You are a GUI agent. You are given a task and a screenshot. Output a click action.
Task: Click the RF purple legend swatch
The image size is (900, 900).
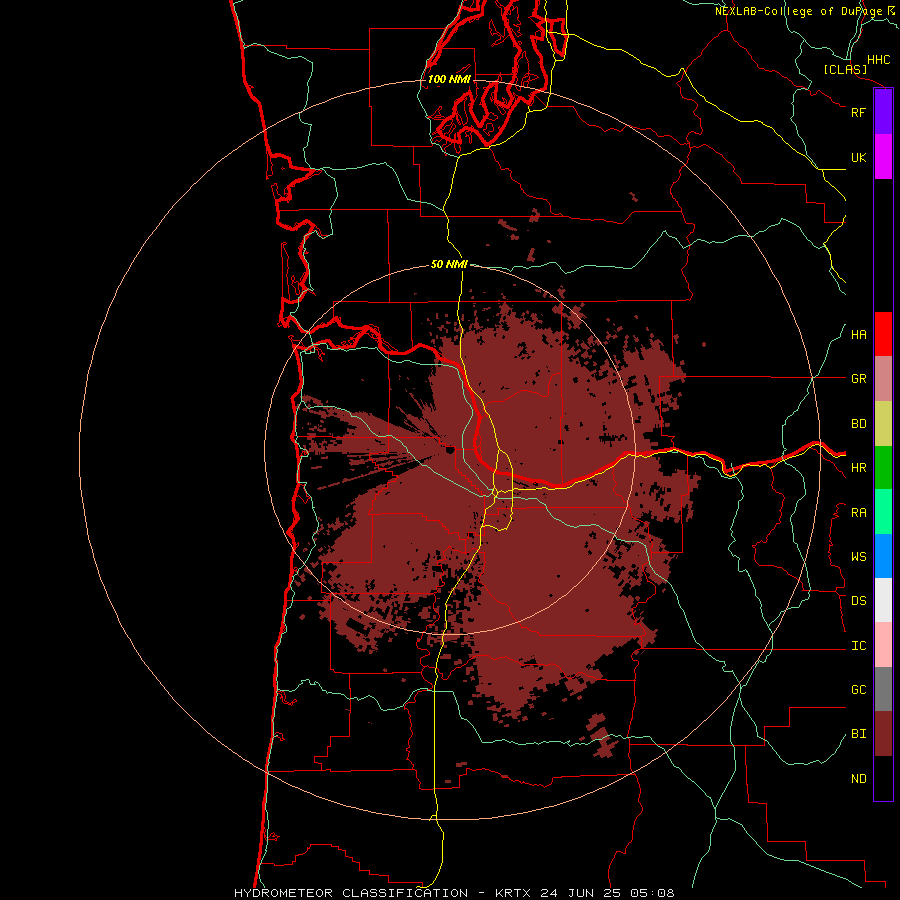[883, 112]
